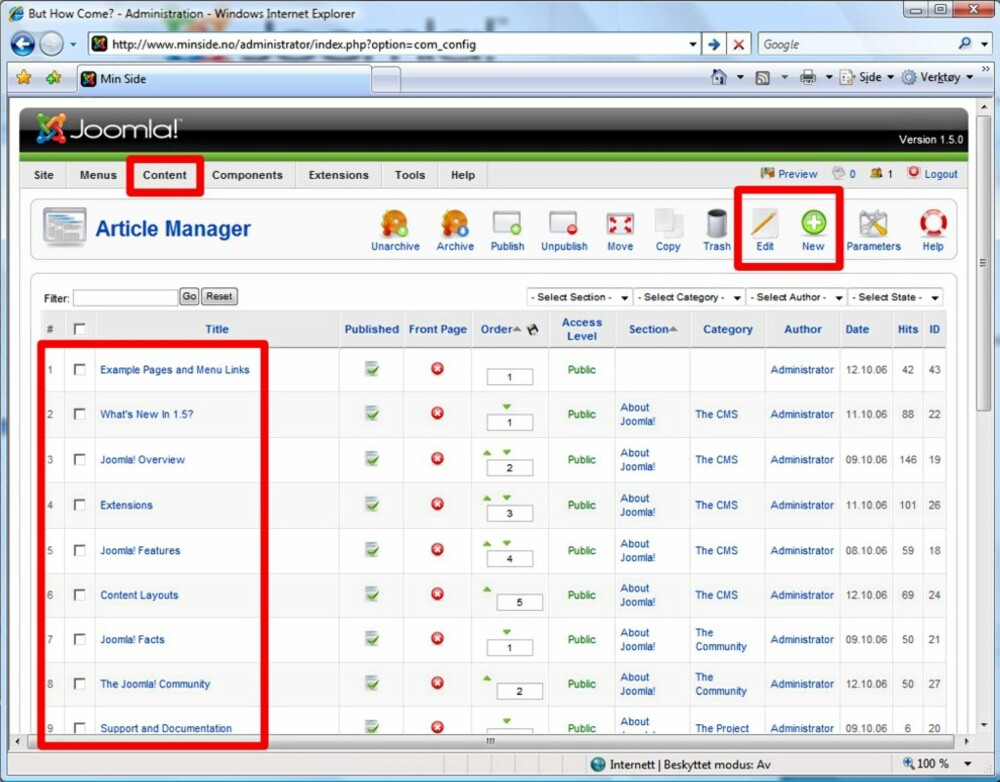The height and width of the screenshot is (782, 1000).
Task: Click browser Back button
Action: (23, 44)
